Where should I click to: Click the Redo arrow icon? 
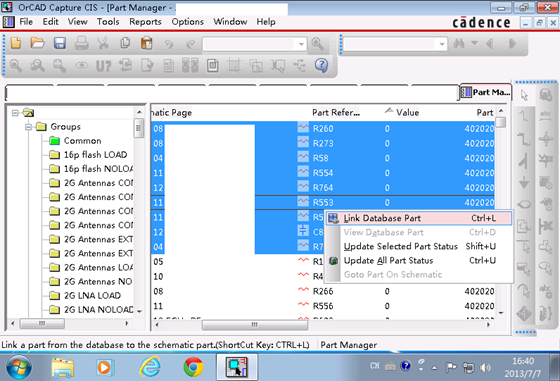190,44
